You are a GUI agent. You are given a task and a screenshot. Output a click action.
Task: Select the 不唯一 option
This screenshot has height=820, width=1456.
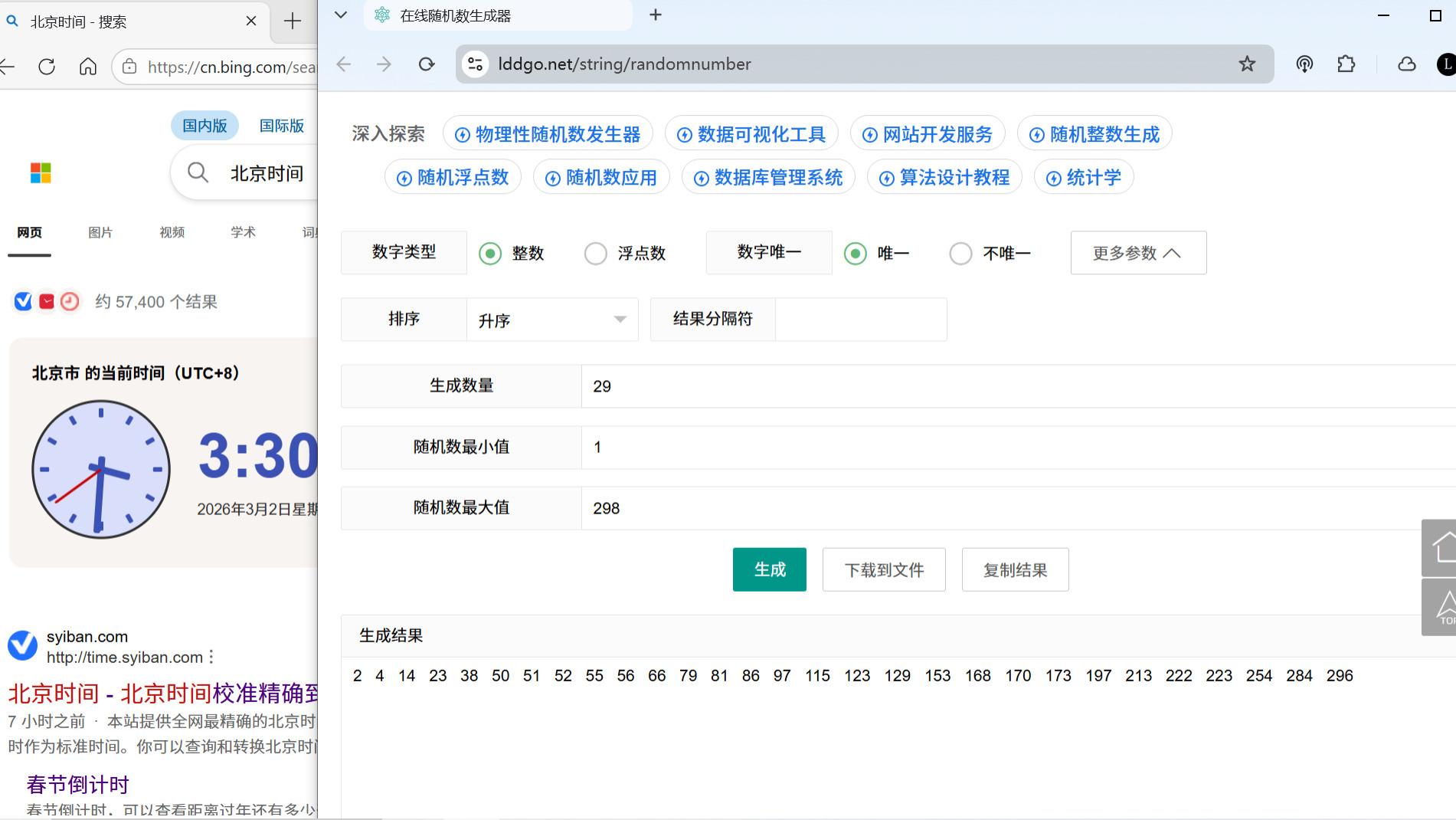coord(960,253)
